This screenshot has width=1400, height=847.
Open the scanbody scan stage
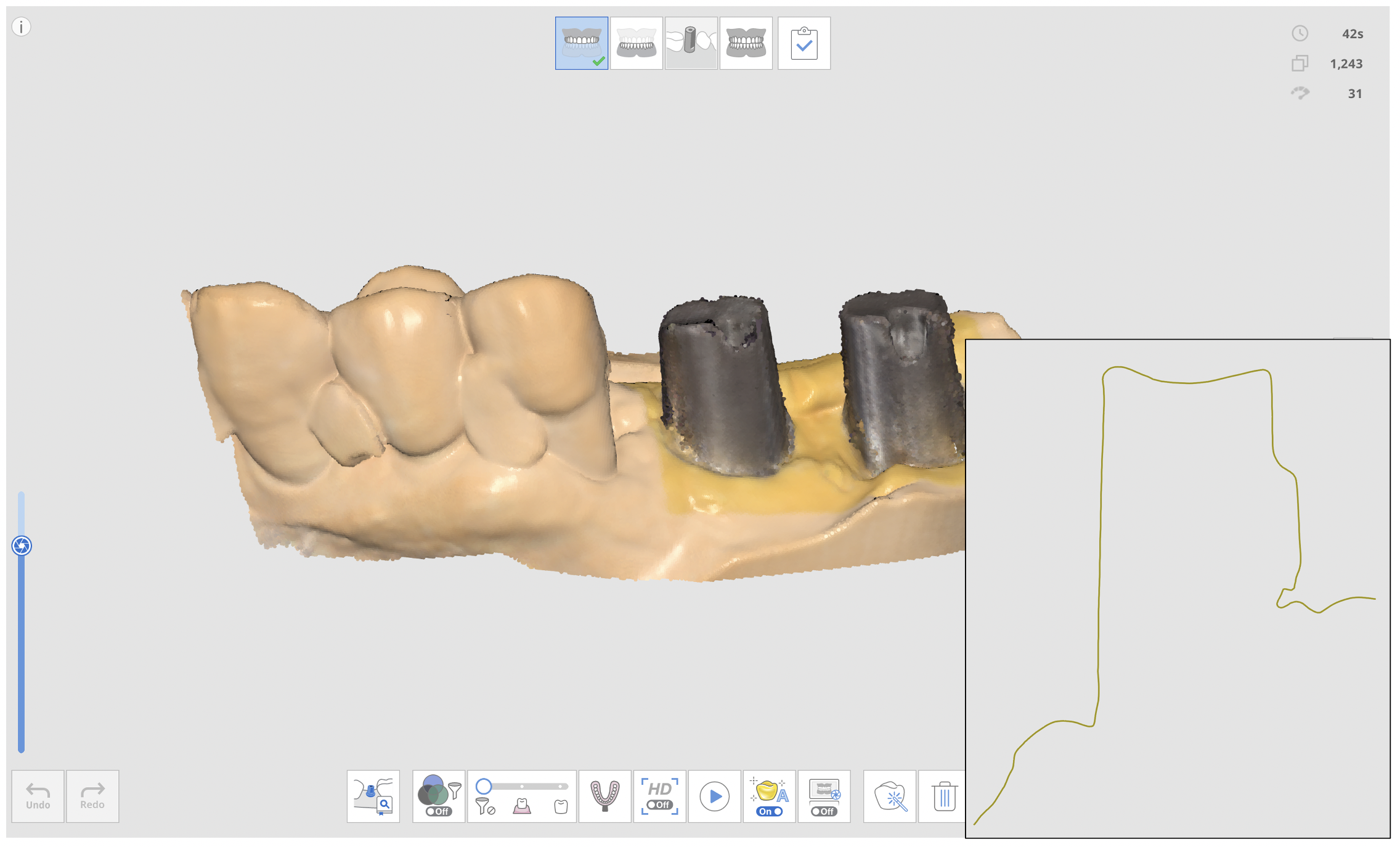pos(691,43)
